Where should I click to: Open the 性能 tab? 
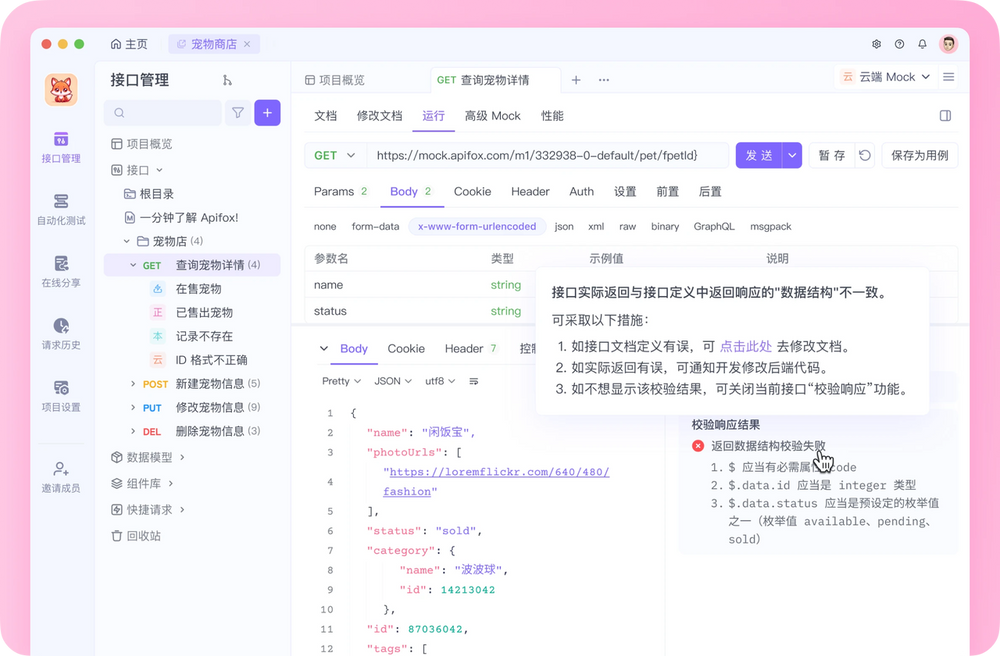click(553, 116)
